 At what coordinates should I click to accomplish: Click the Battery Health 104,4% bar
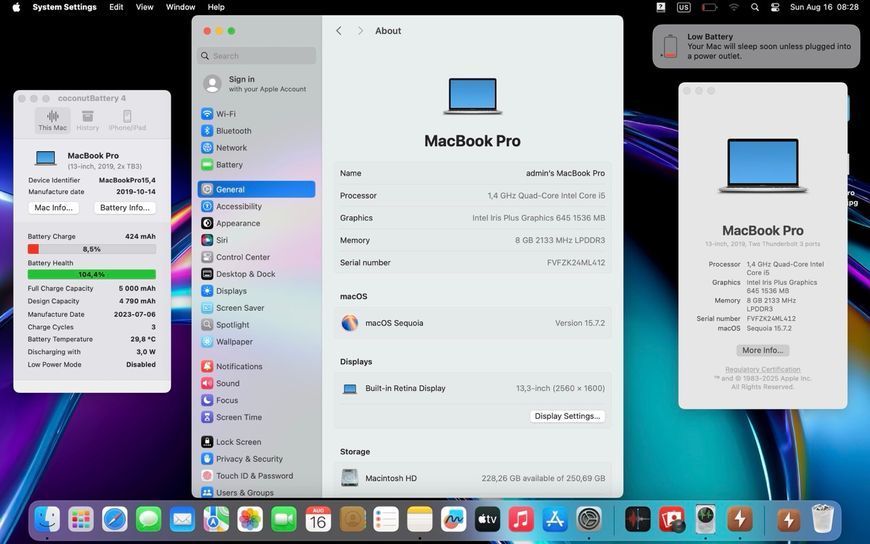(92, 274)
